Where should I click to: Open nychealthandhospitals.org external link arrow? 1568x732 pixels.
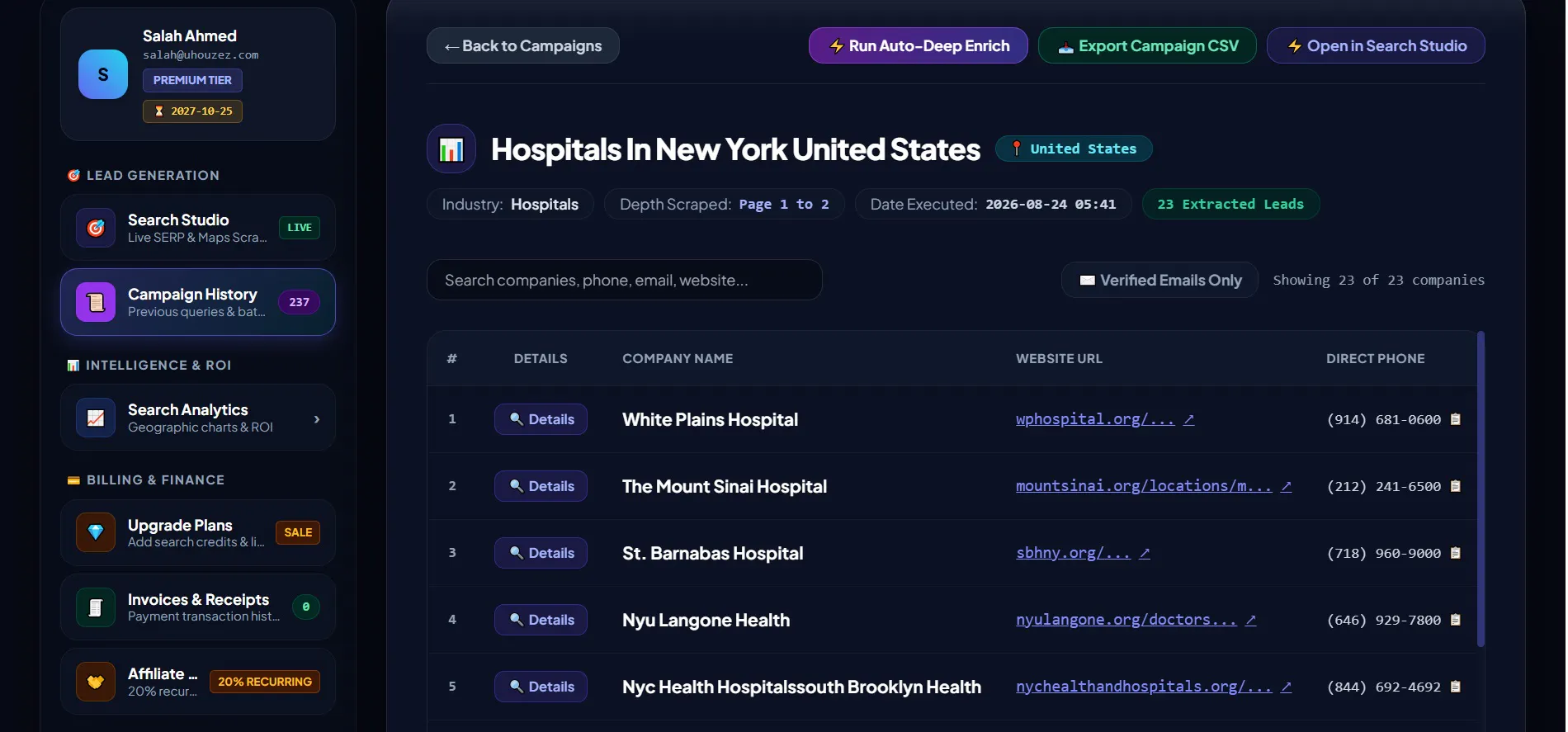tap(1286, 687)
